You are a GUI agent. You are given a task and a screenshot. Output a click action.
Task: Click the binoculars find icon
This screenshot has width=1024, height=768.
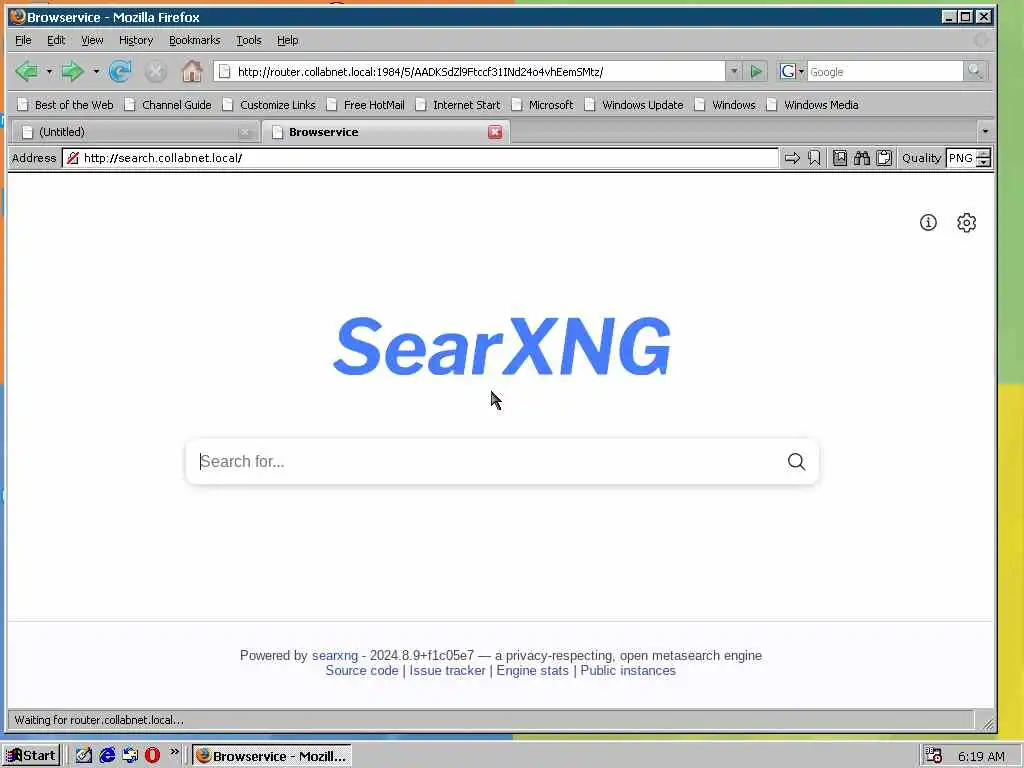(861, 158)
